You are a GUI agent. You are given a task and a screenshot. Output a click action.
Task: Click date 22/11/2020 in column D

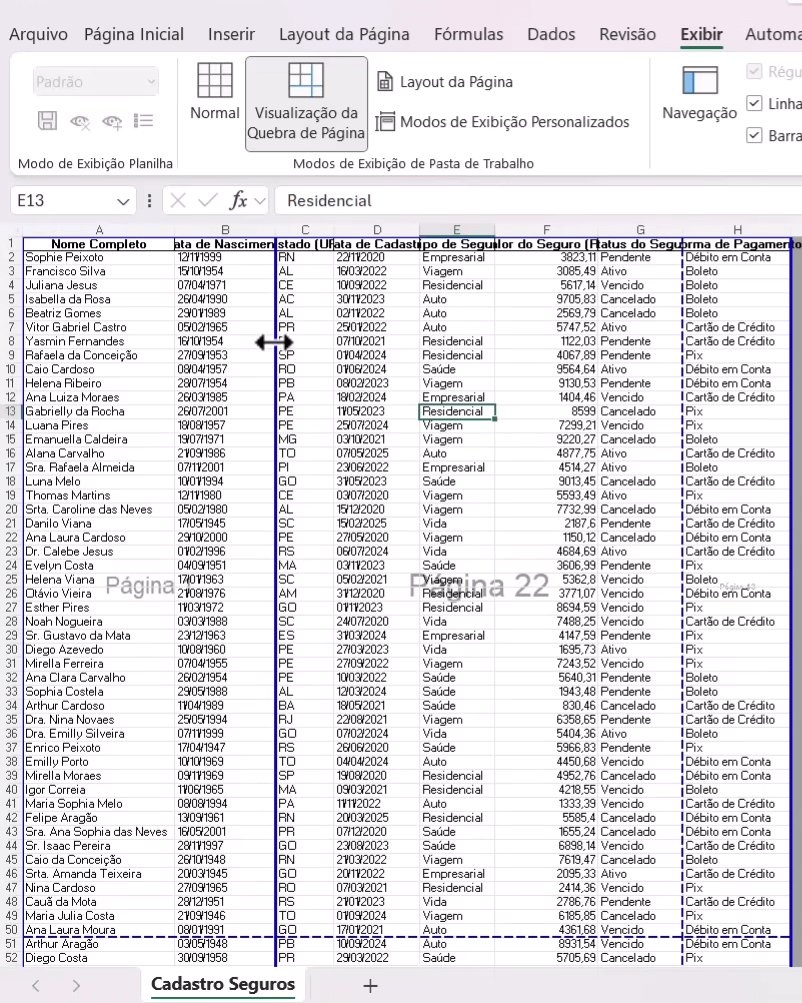pos(376,257)
